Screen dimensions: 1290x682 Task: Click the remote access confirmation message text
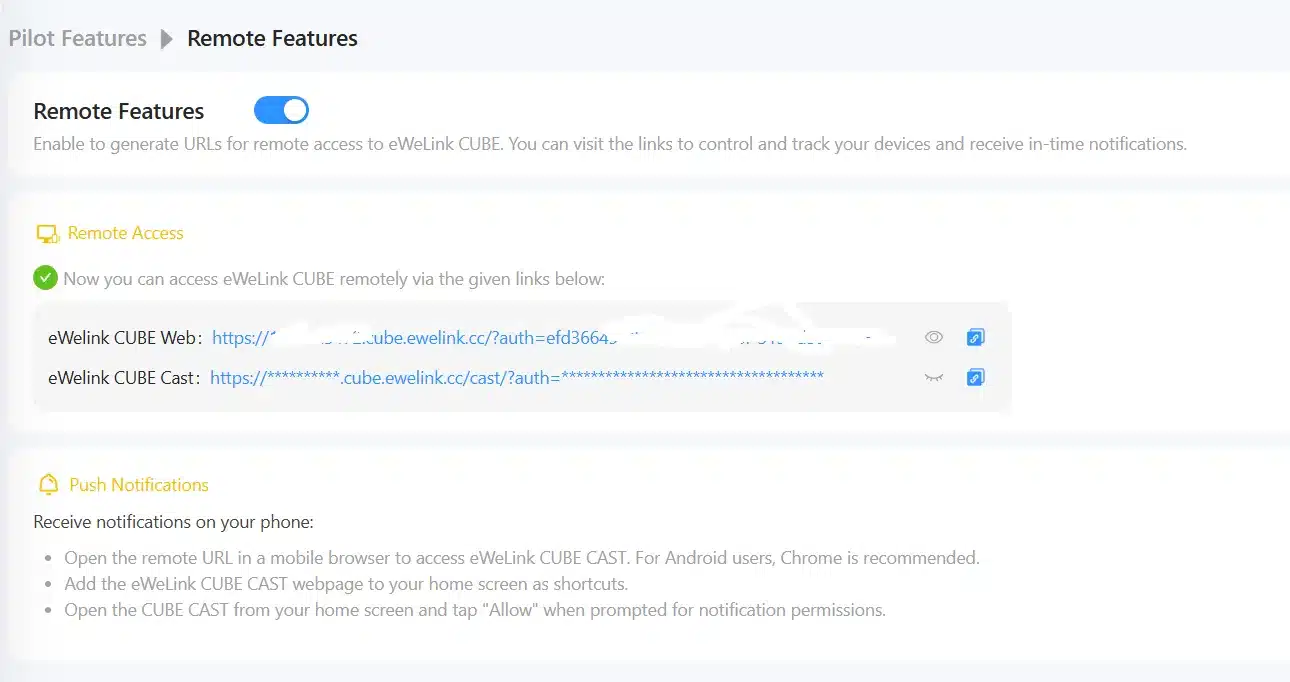(x=334, y=279)
